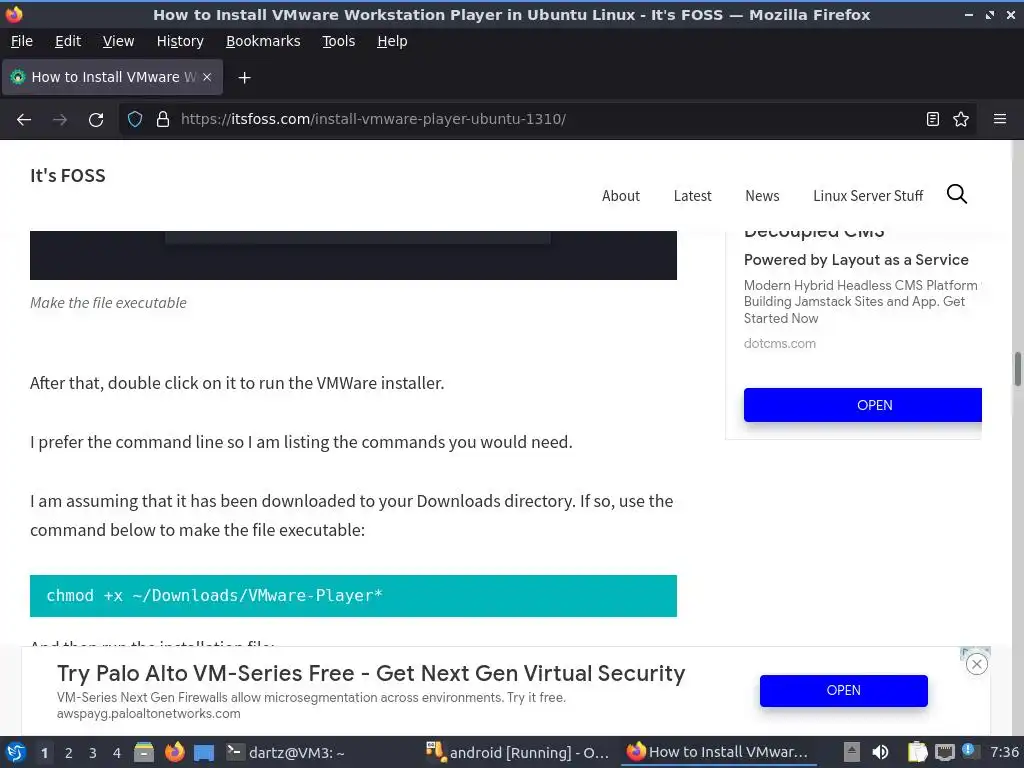
Task: Open the Edit menu
Action: (68, 41)
